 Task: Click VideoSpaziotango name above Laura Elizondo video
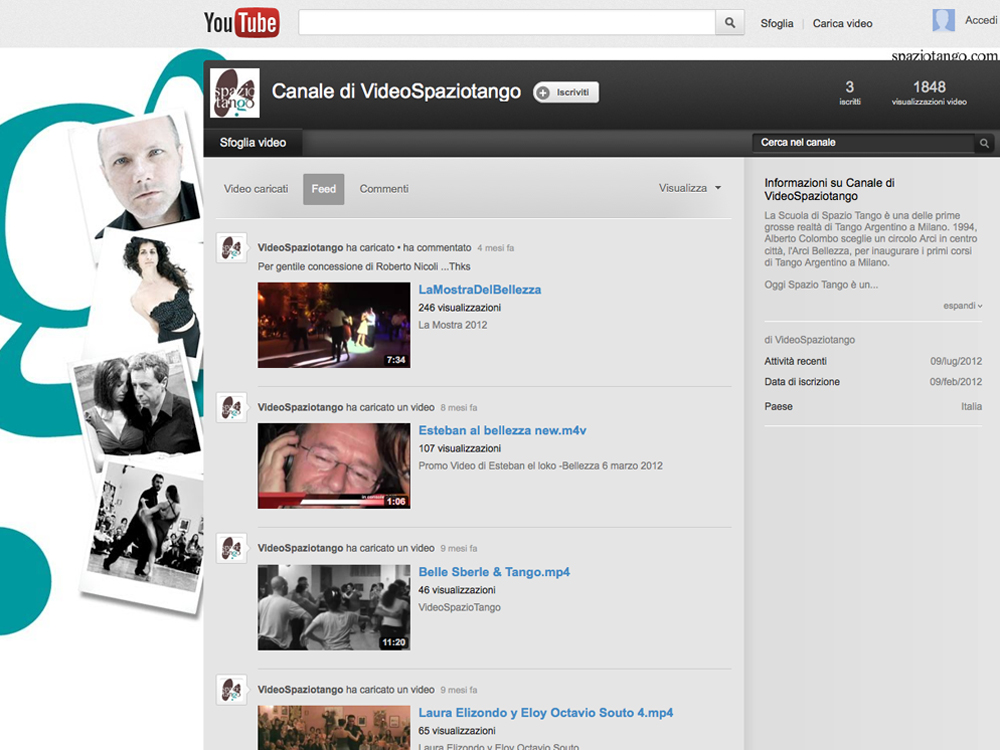(x=300, y=690)
